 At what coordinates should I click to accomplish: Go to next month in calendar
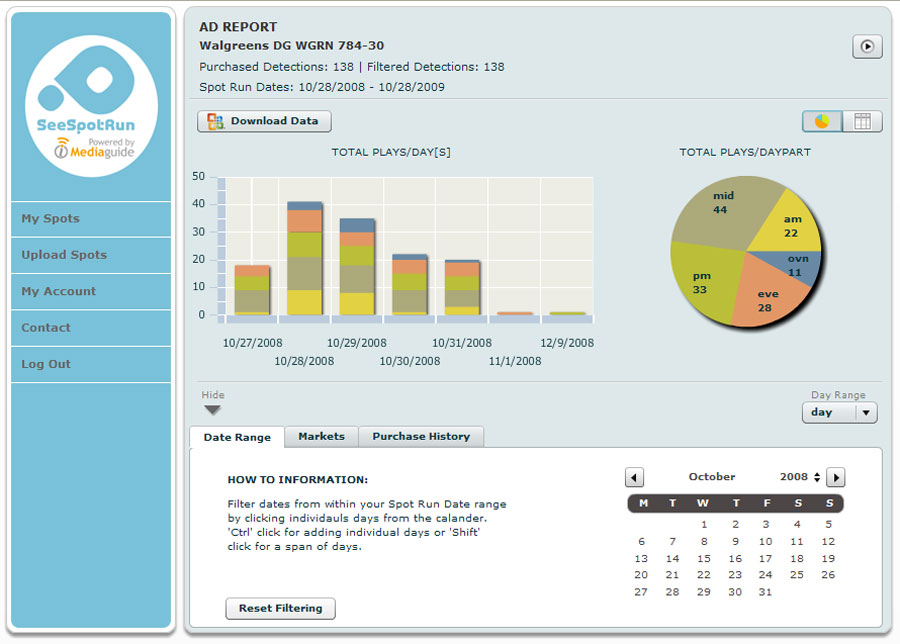(836, 478)
